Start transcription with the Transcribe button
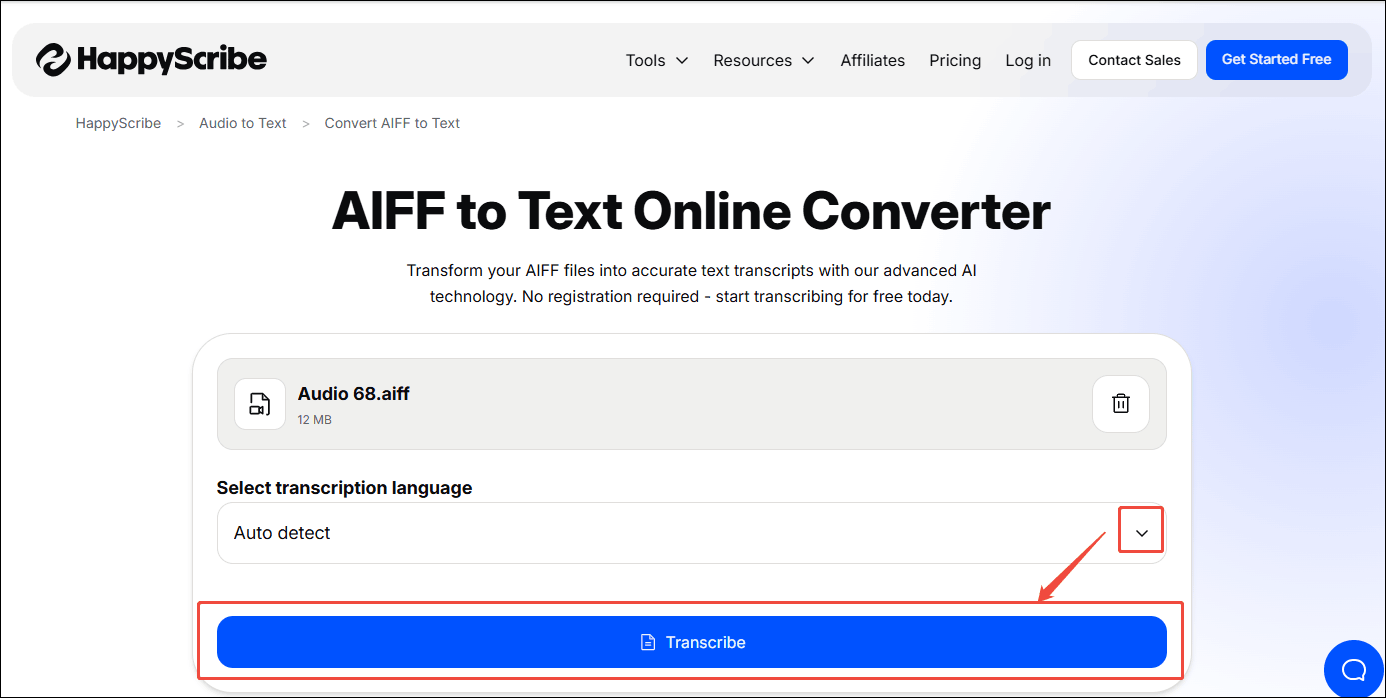Viewport: 1386px width, 698px height. point(691,642)
